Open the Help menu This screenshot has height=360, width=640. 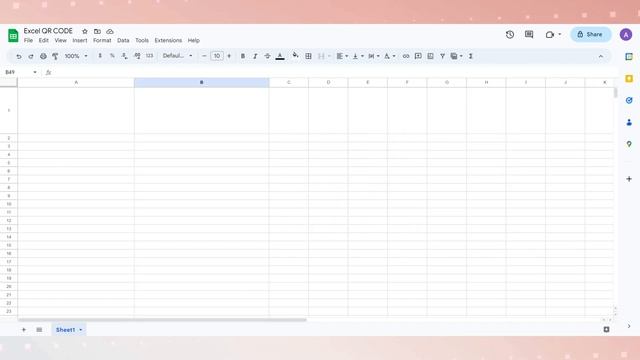(193, 40)
